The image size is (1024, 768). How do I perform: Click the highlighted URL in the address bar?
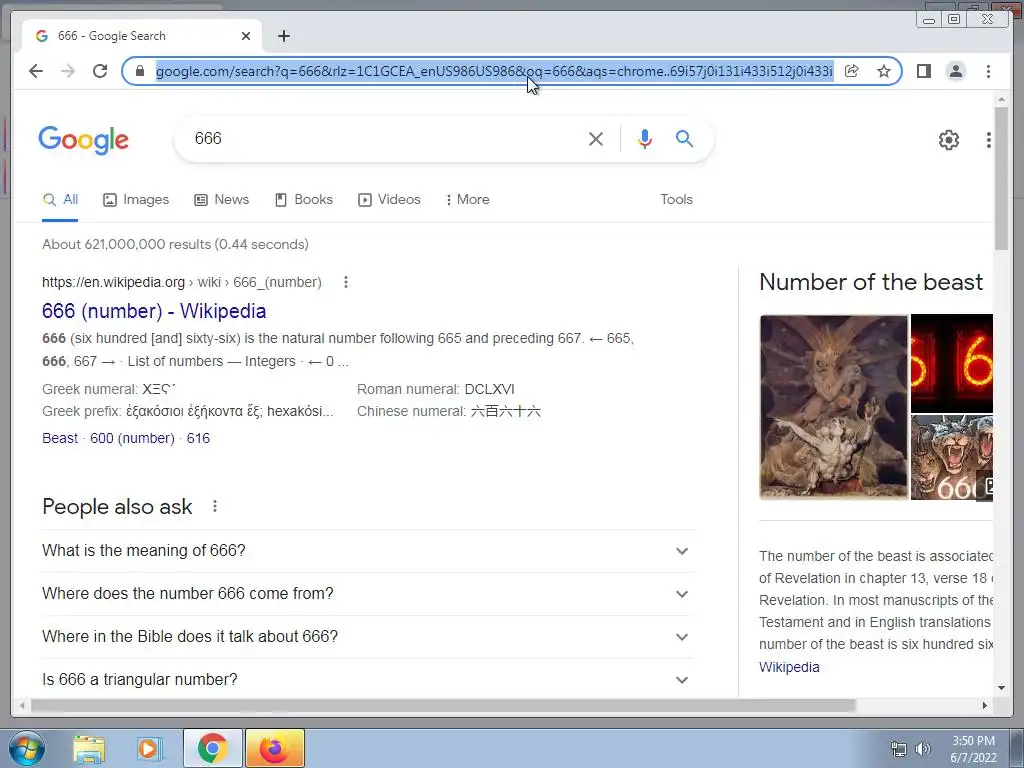click(494, 71)
